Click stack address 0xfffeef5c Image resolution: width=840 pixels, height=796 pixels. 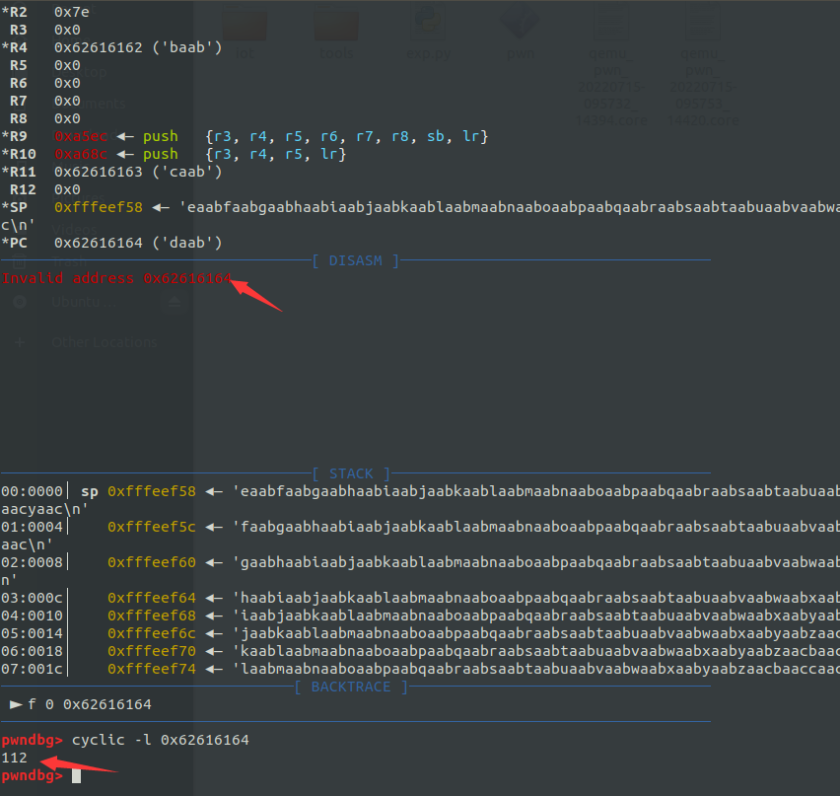[152, 527]
